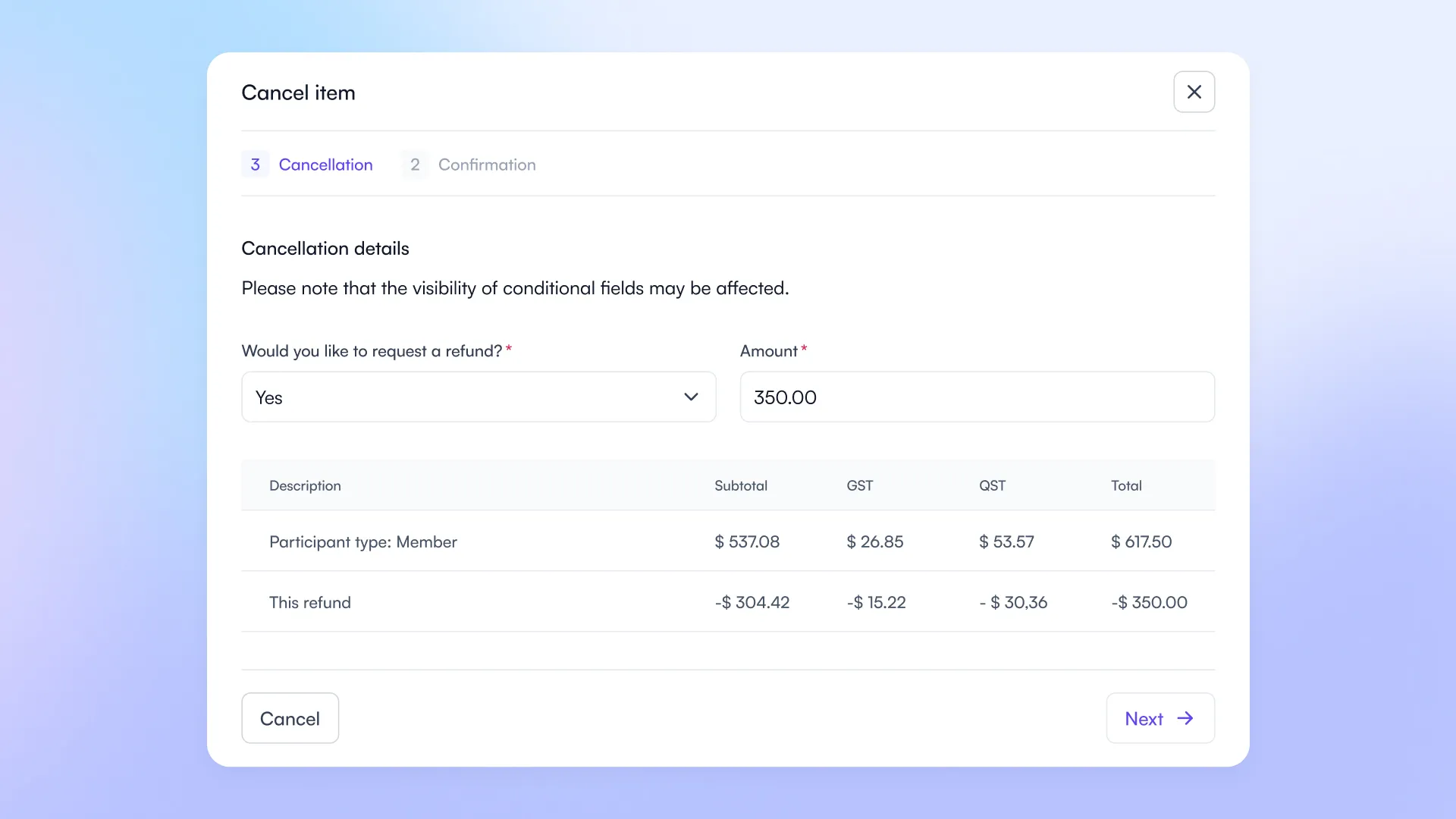Click QST value $ 53.57
1456x819 pixels.
1006,541
